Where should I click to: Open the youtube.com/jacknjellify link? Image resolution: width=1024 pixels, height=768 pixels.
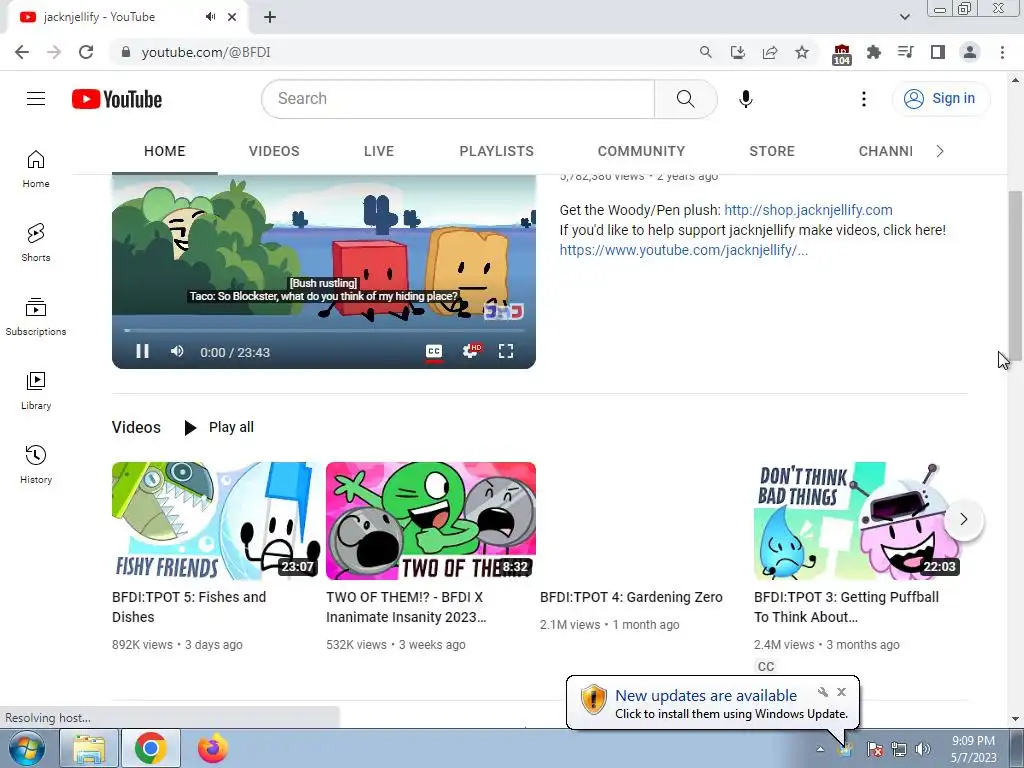pyautogui.click(x=684, y=250)
